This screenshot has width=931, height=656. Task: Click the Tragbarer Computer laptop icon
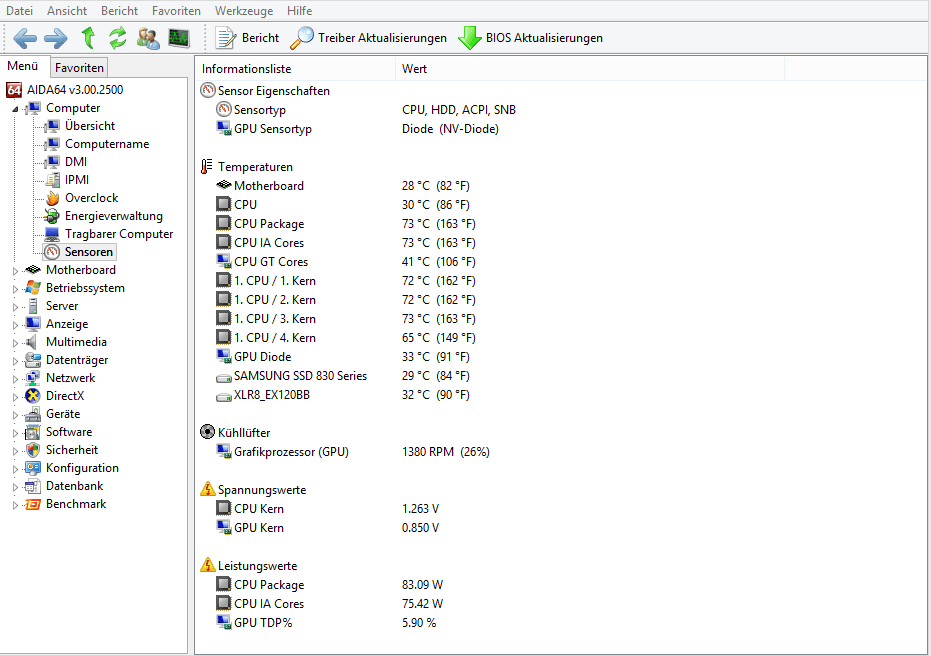(52, 234)
